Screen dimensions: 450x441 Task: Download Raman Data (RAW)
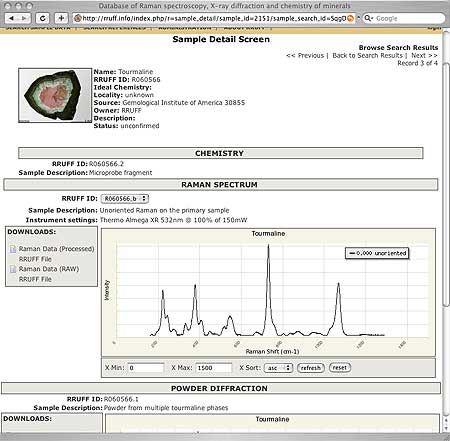[x=49, y=269]
